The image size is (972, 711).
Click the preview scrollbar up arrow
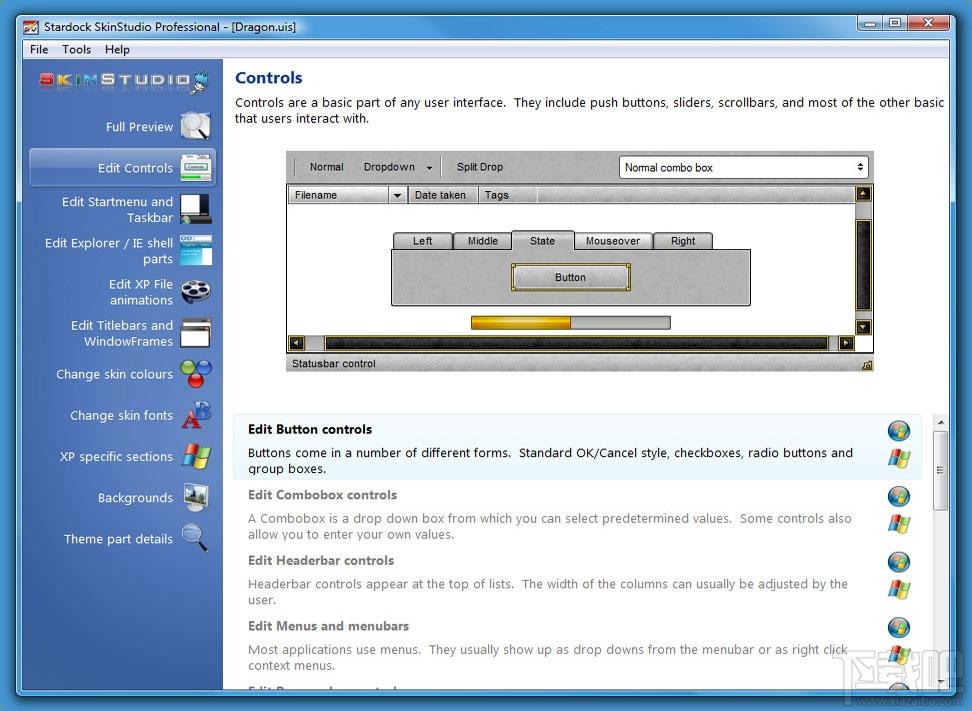click(863, 194)
